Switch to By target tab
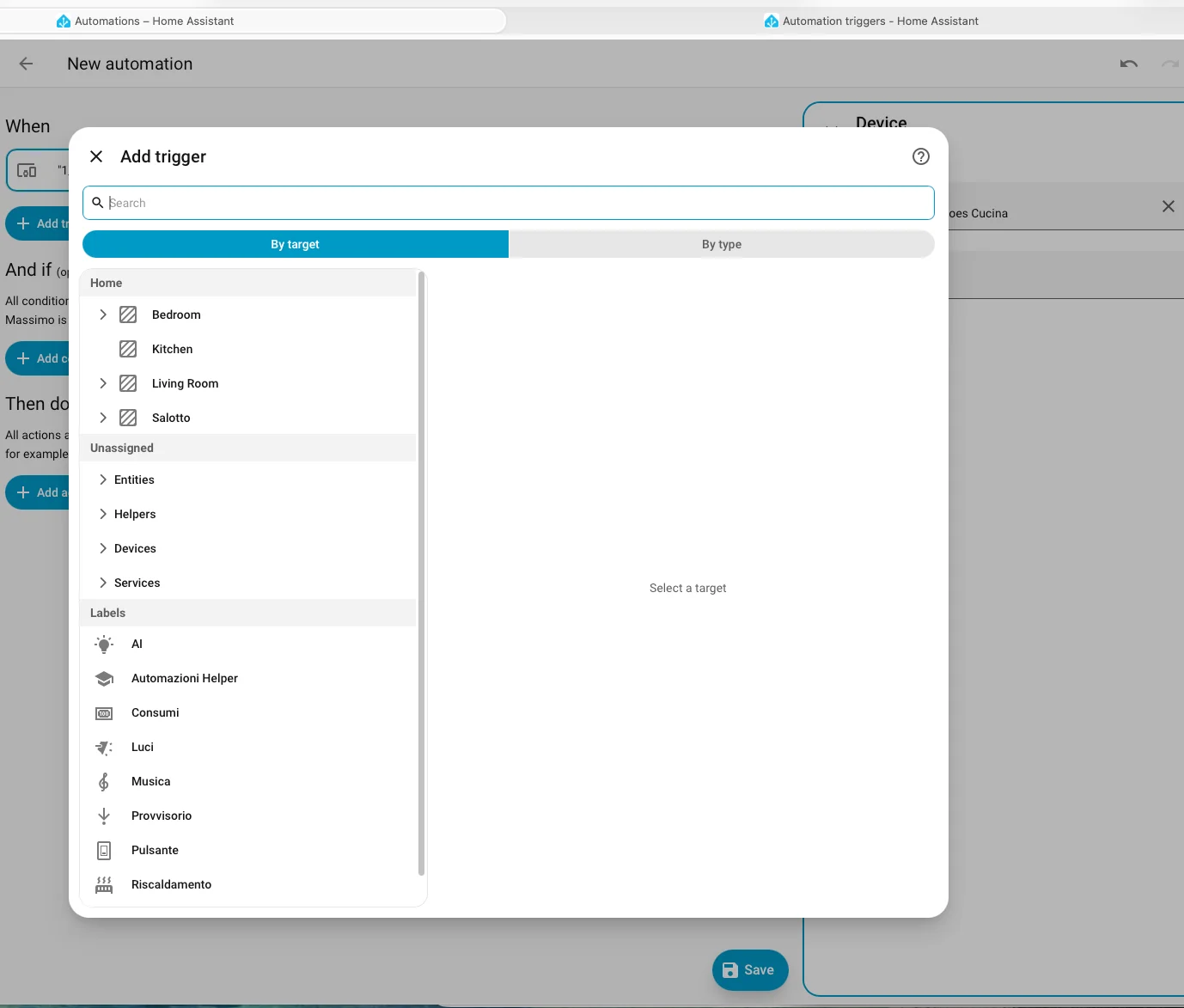Screen dimensions: 1184x1008 296,244
